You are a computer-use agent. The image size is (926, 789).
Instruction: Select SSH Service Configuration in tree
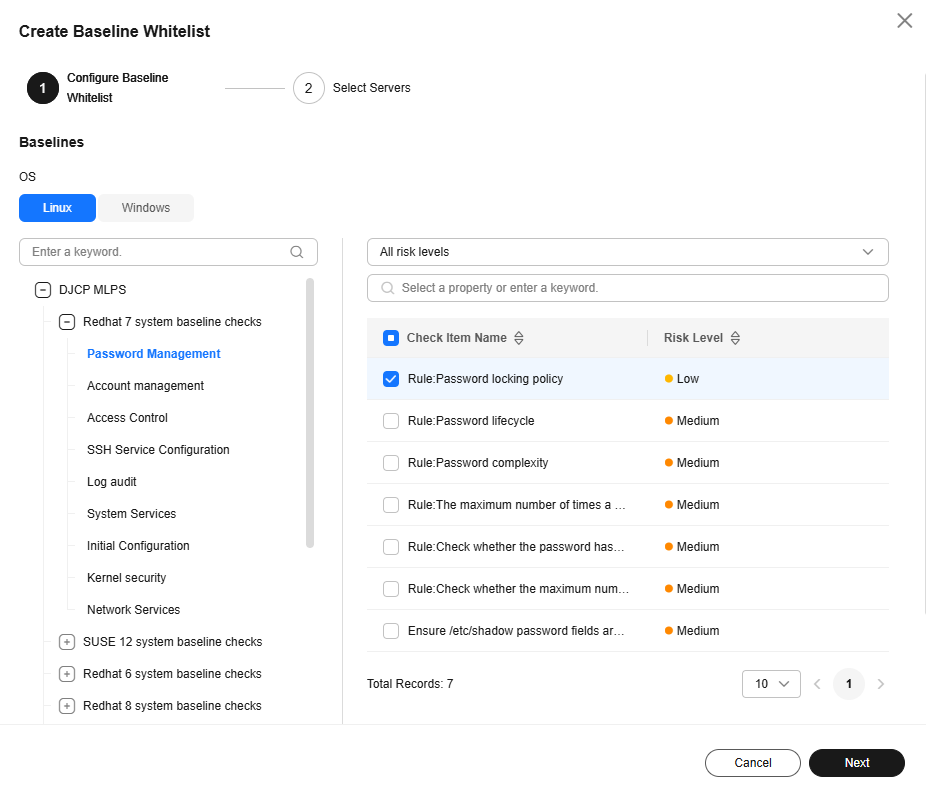pos(158,450)
